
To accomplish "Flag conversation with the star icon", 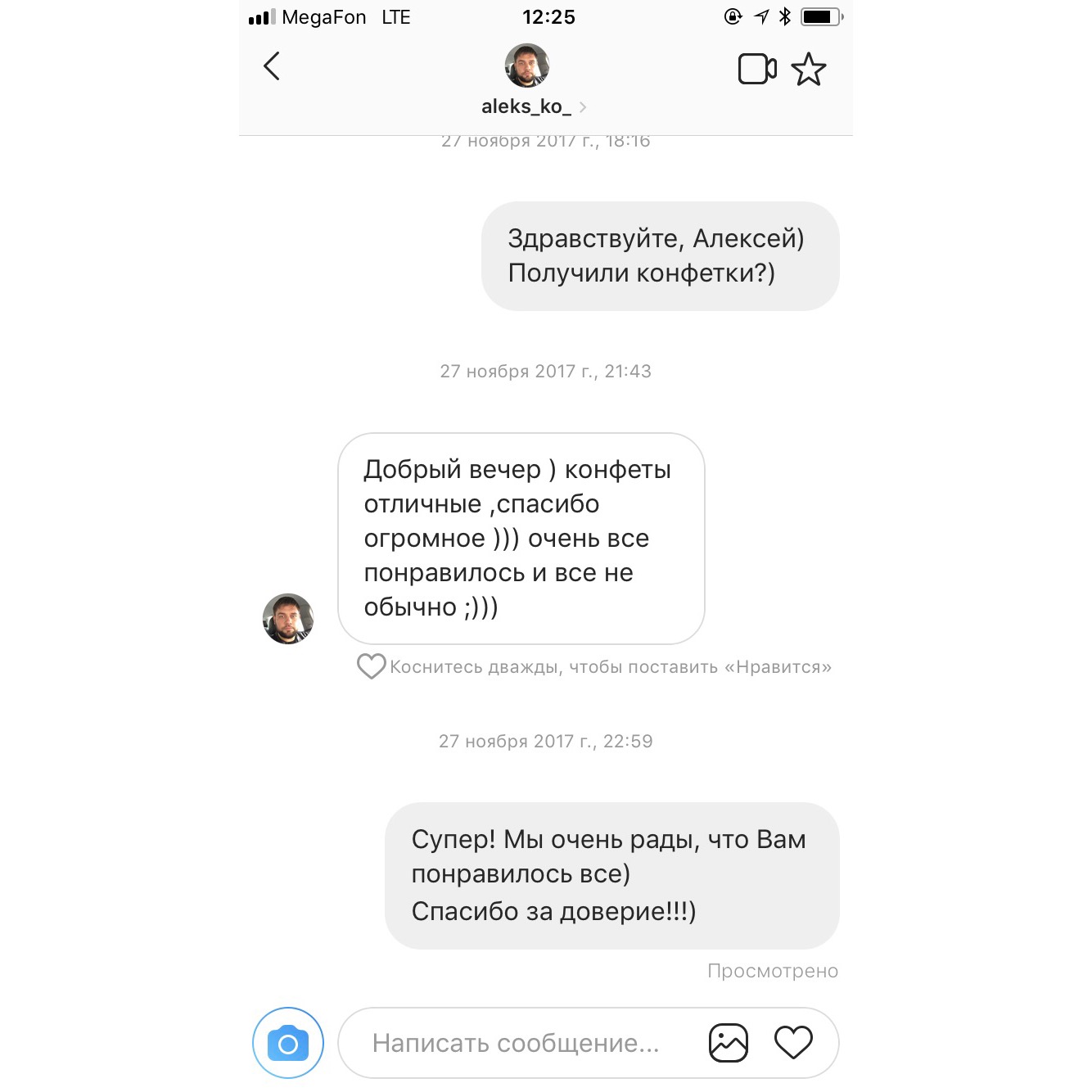I will pos(809,69).
